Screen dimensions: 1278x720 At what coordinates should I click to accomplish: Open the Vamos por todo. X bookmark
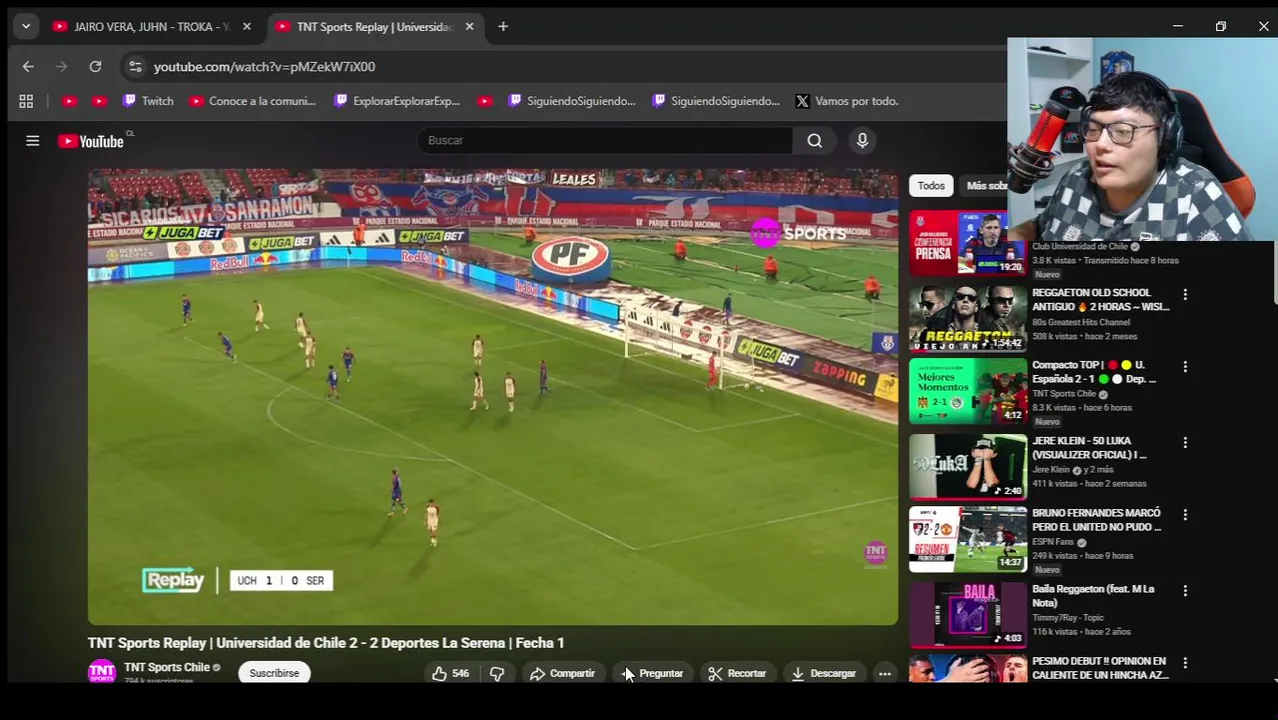click(x=846, y=101)
